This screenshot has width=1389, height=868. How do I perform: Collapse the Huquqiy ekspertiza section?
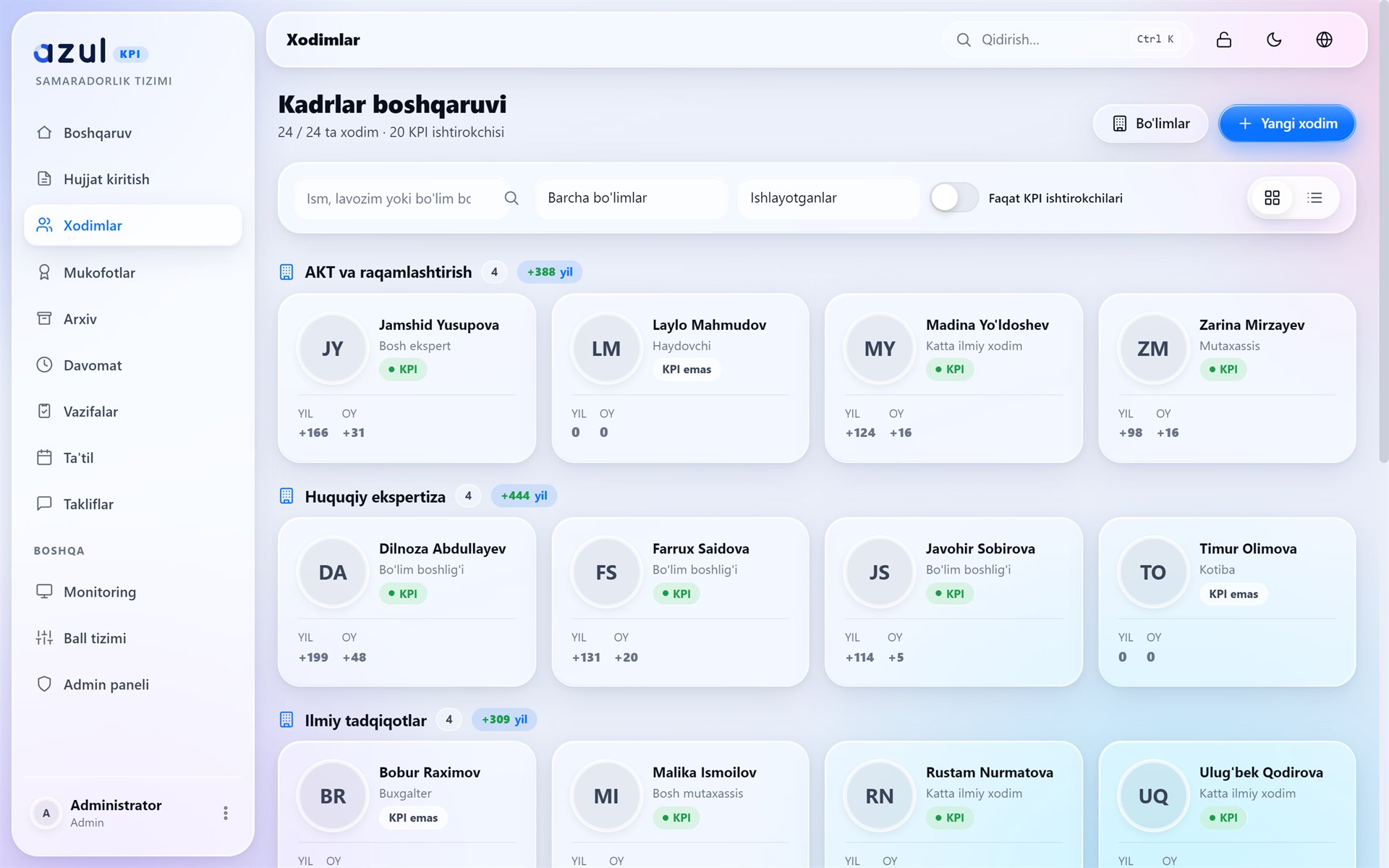pyautogui.click(x=375, y=496)
